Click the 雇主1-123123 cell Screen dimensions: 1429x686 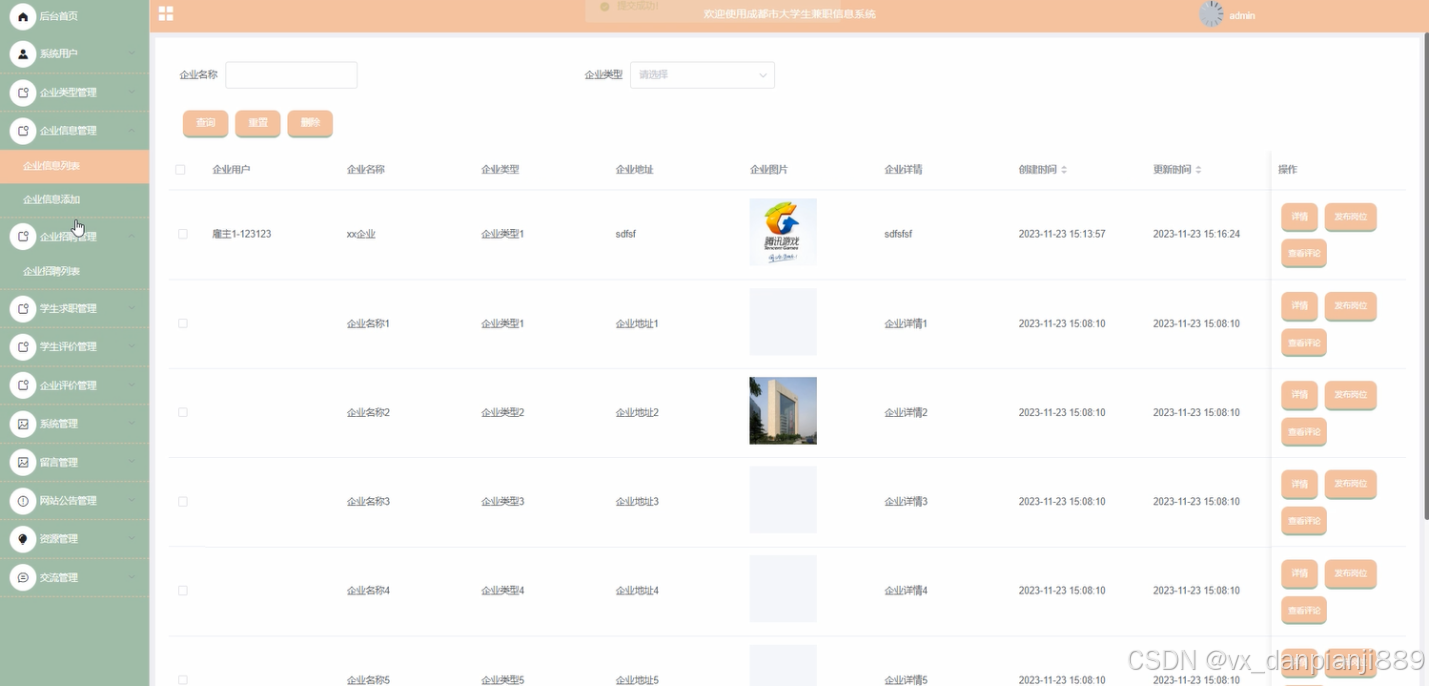[x=242, y=234]
